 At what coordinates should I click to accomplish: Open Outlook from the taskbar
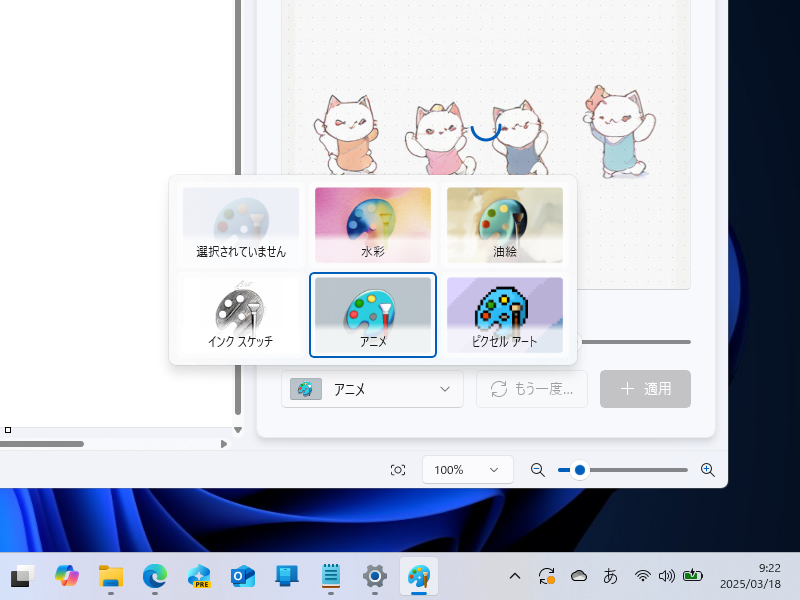[x=242, y=576]
